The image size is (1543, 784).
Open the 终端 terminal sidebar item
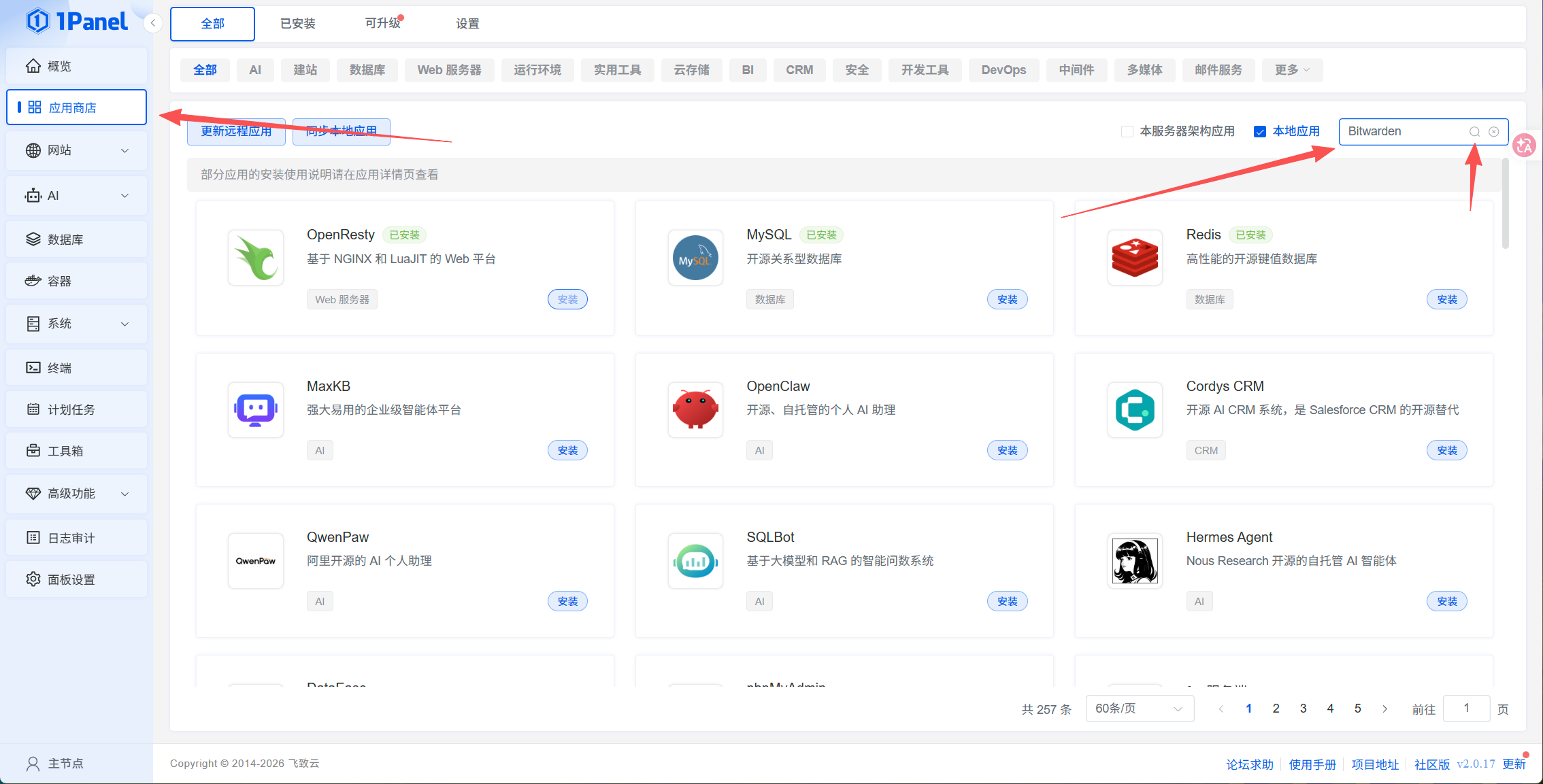76,368
